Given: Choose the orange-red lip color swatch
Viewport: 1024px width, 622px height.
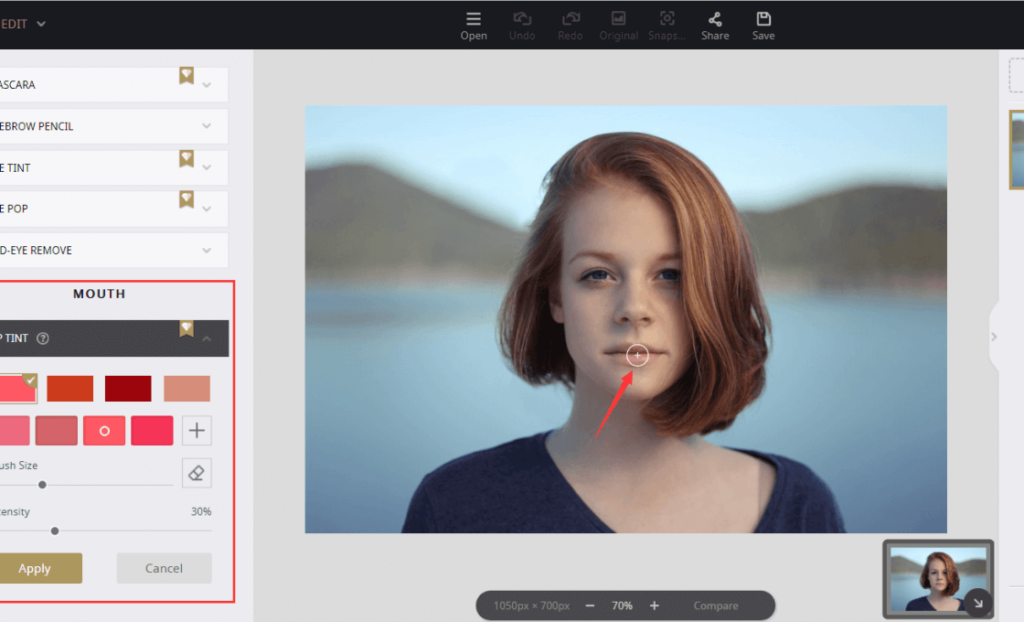Looking at the screenshot, I should (70, 389).
